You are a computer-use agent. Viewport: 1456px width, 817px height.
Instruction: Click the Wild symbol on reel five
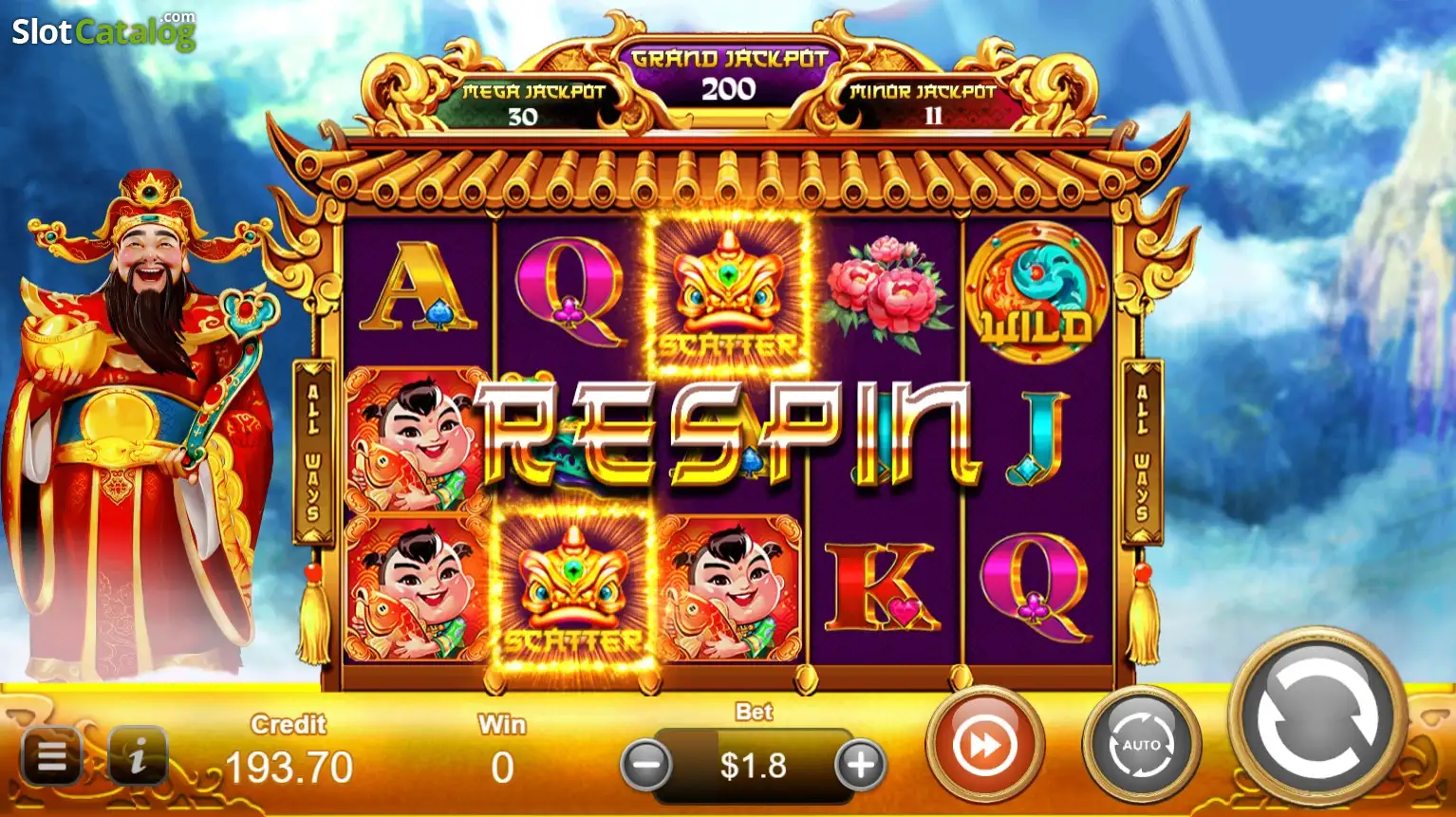point(1036,291)
